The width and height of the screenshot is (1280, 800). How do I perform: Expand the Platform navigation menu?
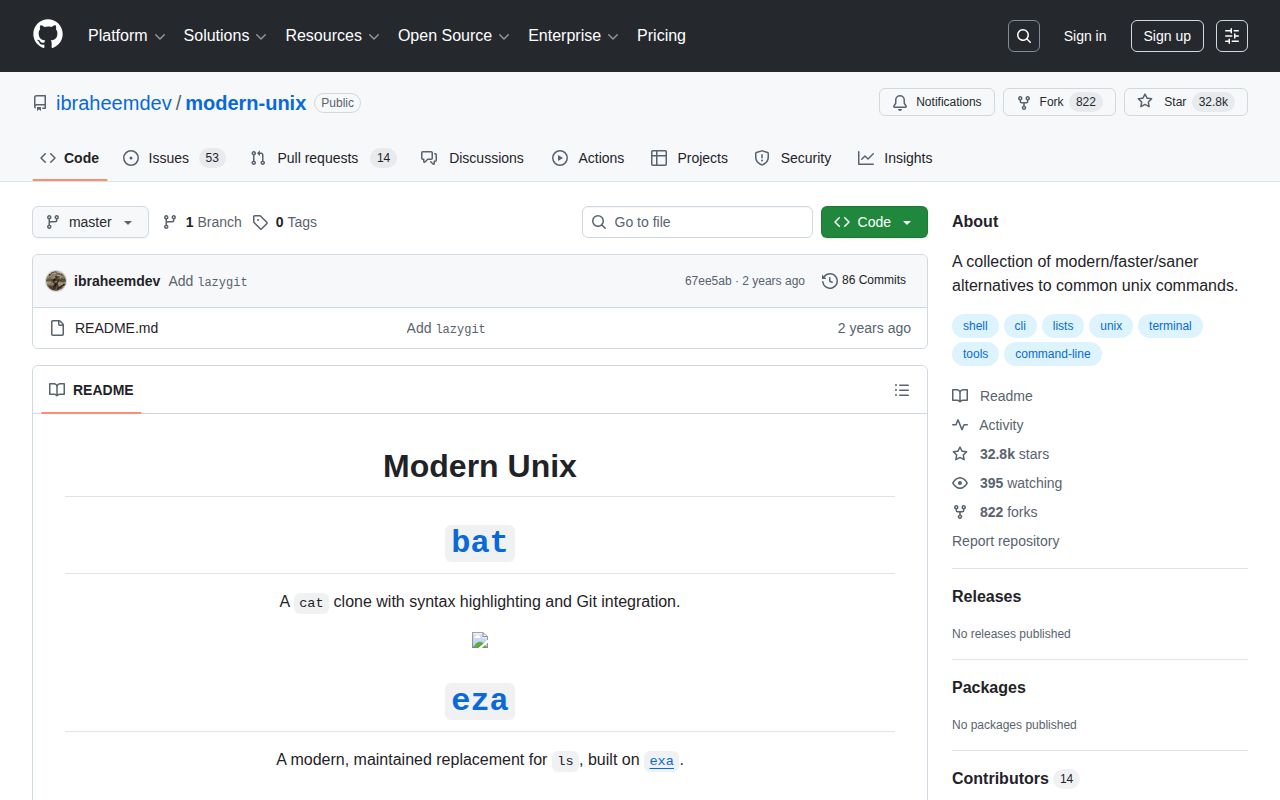[x=125, y=36]
